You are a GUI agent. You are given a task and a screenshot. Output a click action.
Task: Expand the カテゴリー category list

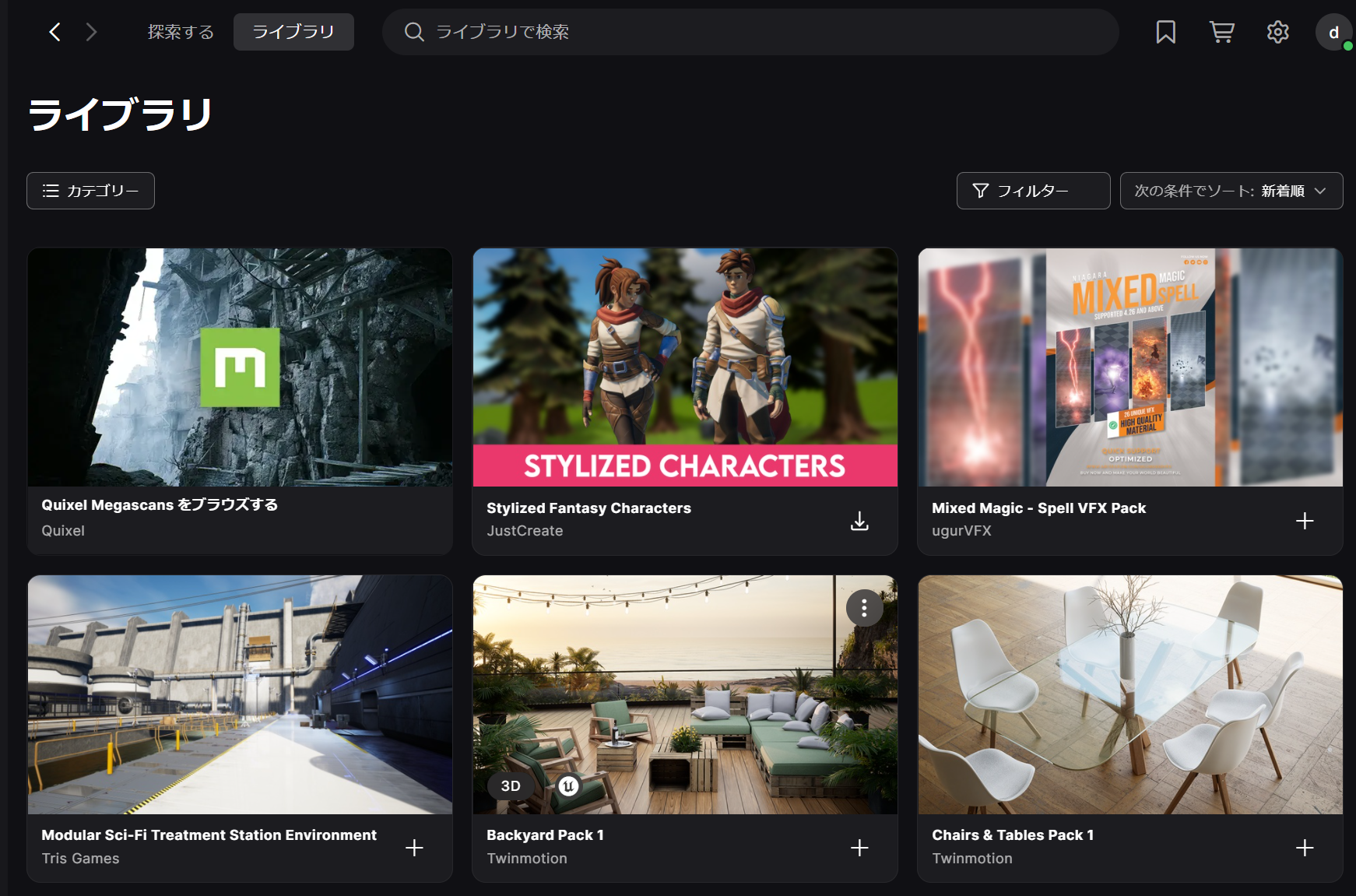[90, 191]
